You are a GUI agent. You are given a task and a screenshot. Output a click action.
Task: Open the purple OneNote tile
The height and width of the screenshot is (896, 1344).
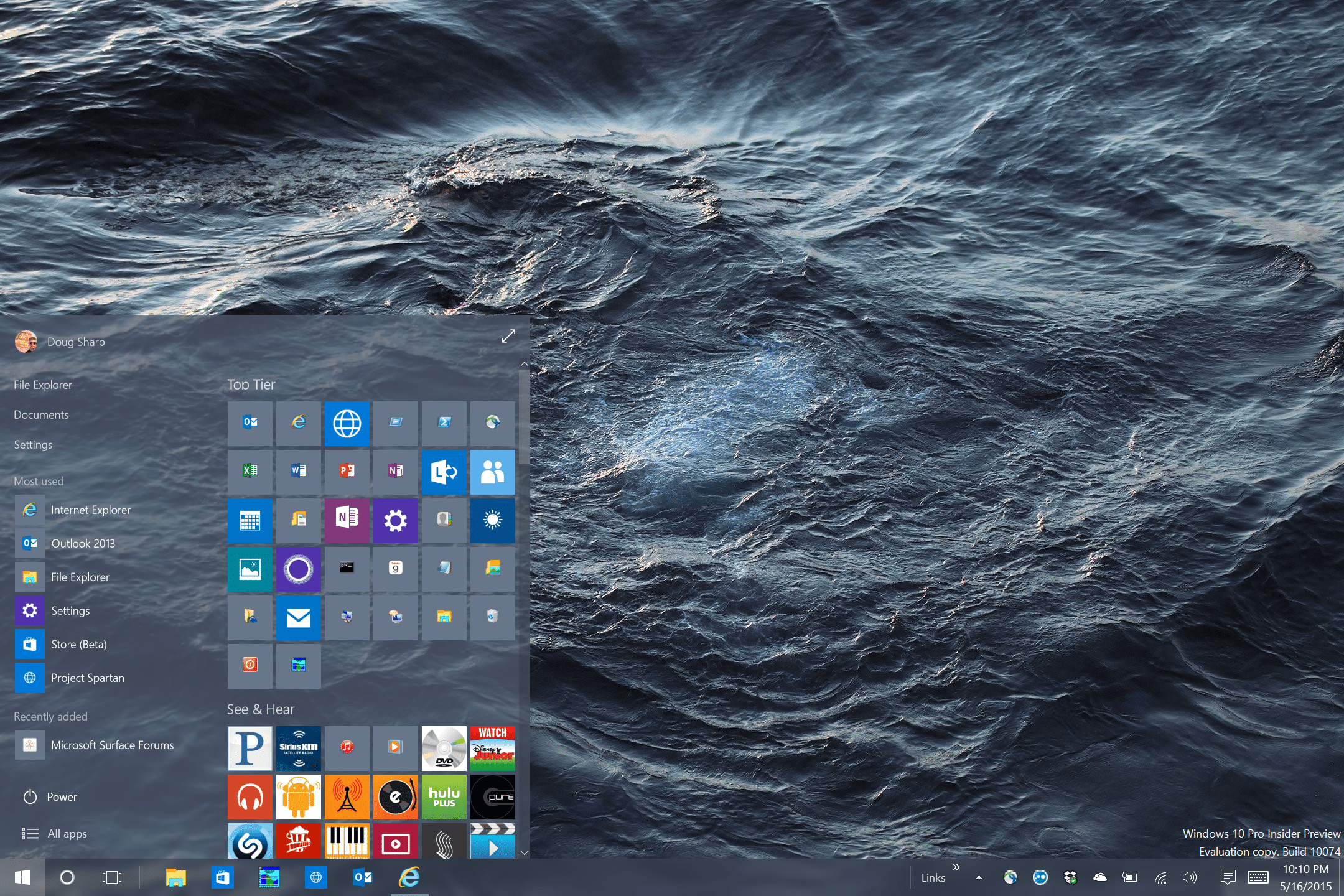point(347,520)
